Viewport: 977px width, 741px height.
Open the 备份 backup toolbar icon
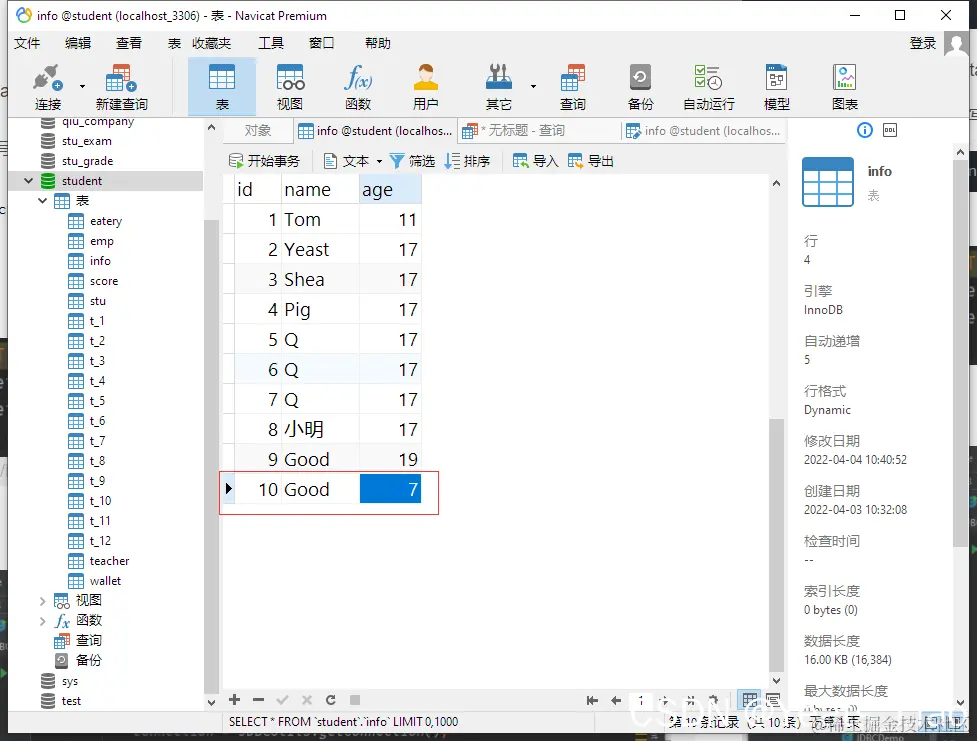[640, 87]
